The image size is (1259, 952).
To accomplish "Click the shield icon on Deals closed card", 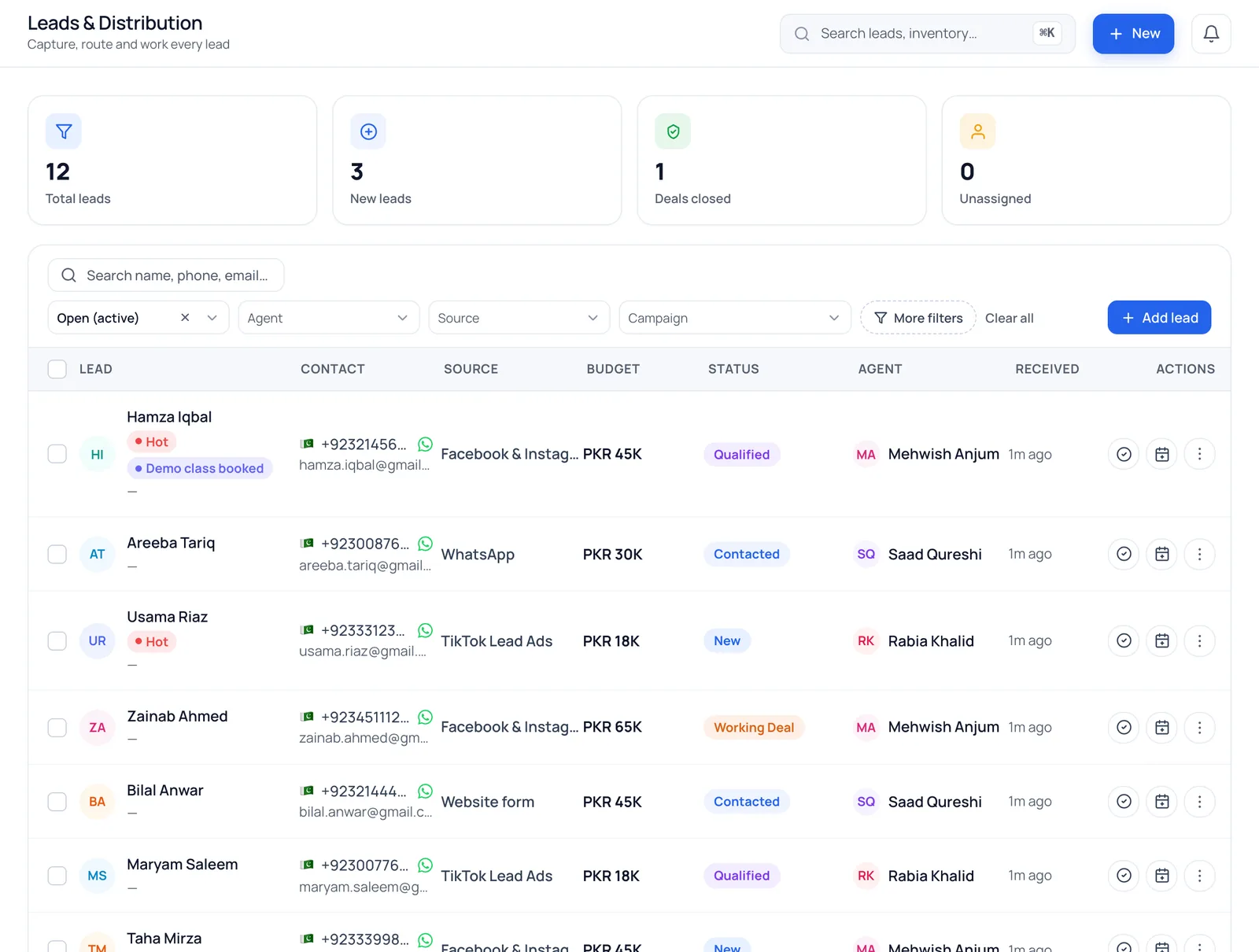I will [x=673, y=131].
